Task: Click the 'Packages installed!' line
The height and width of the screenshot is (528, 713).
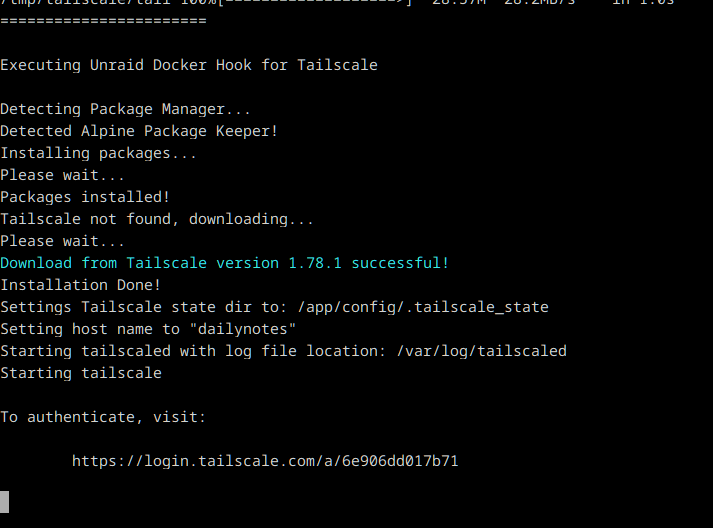Action: pos(85,197)
